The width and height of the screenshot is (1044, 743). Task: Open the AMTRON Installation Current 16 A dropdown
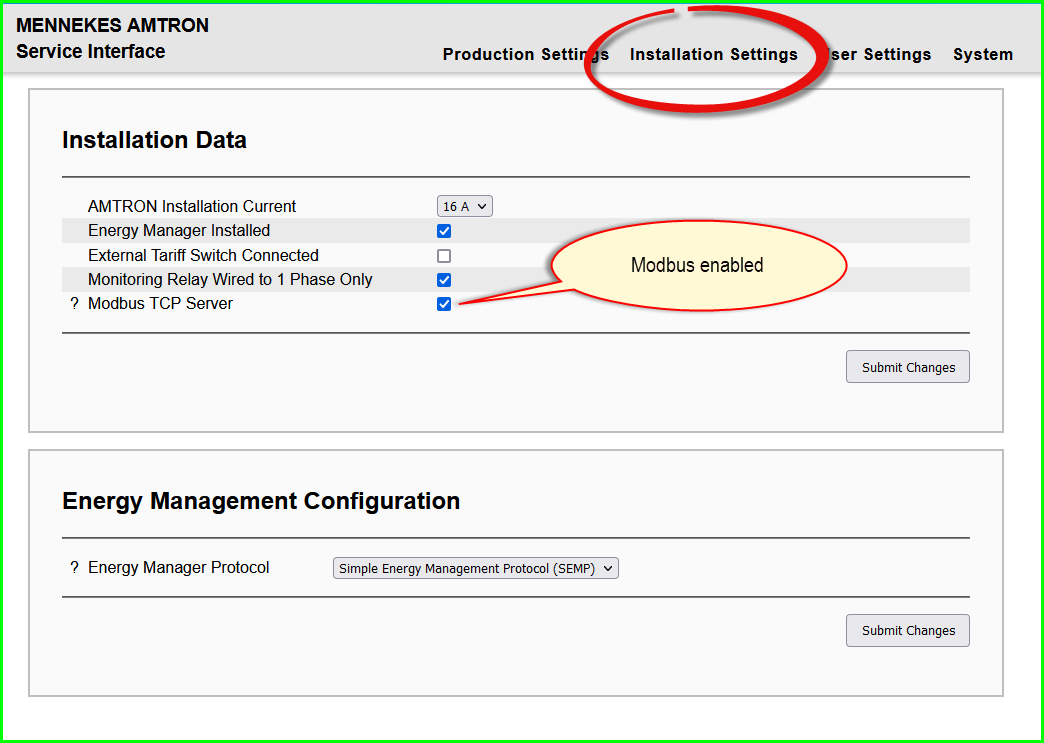click(x=465, y=207)
